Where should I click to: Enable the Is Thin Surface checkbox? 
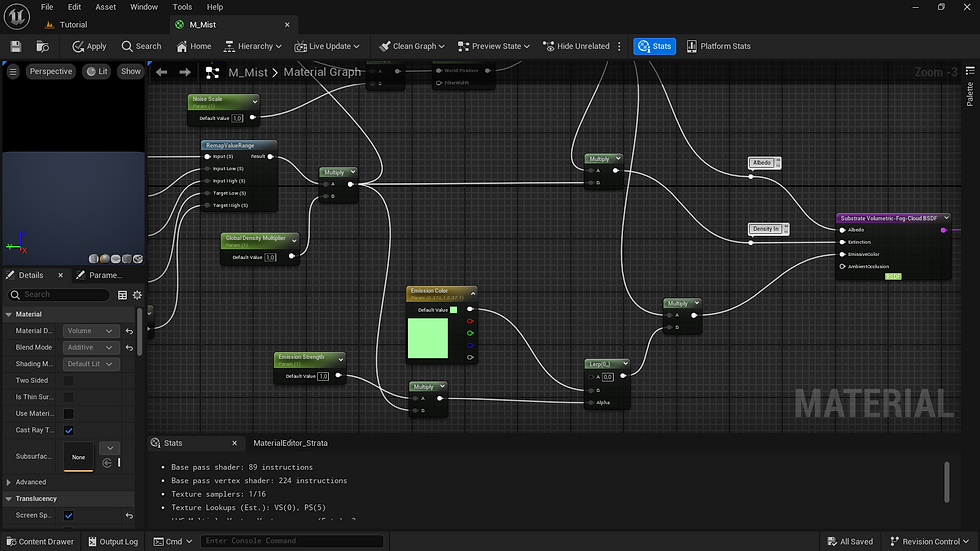[x=69, y=397]
